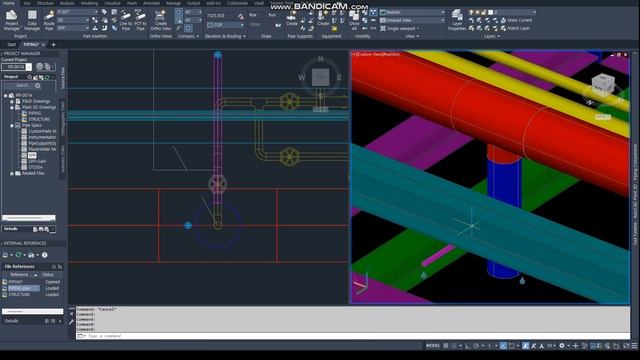Open the Data Manager tool
Screen dimensions: 640x360
32,20
